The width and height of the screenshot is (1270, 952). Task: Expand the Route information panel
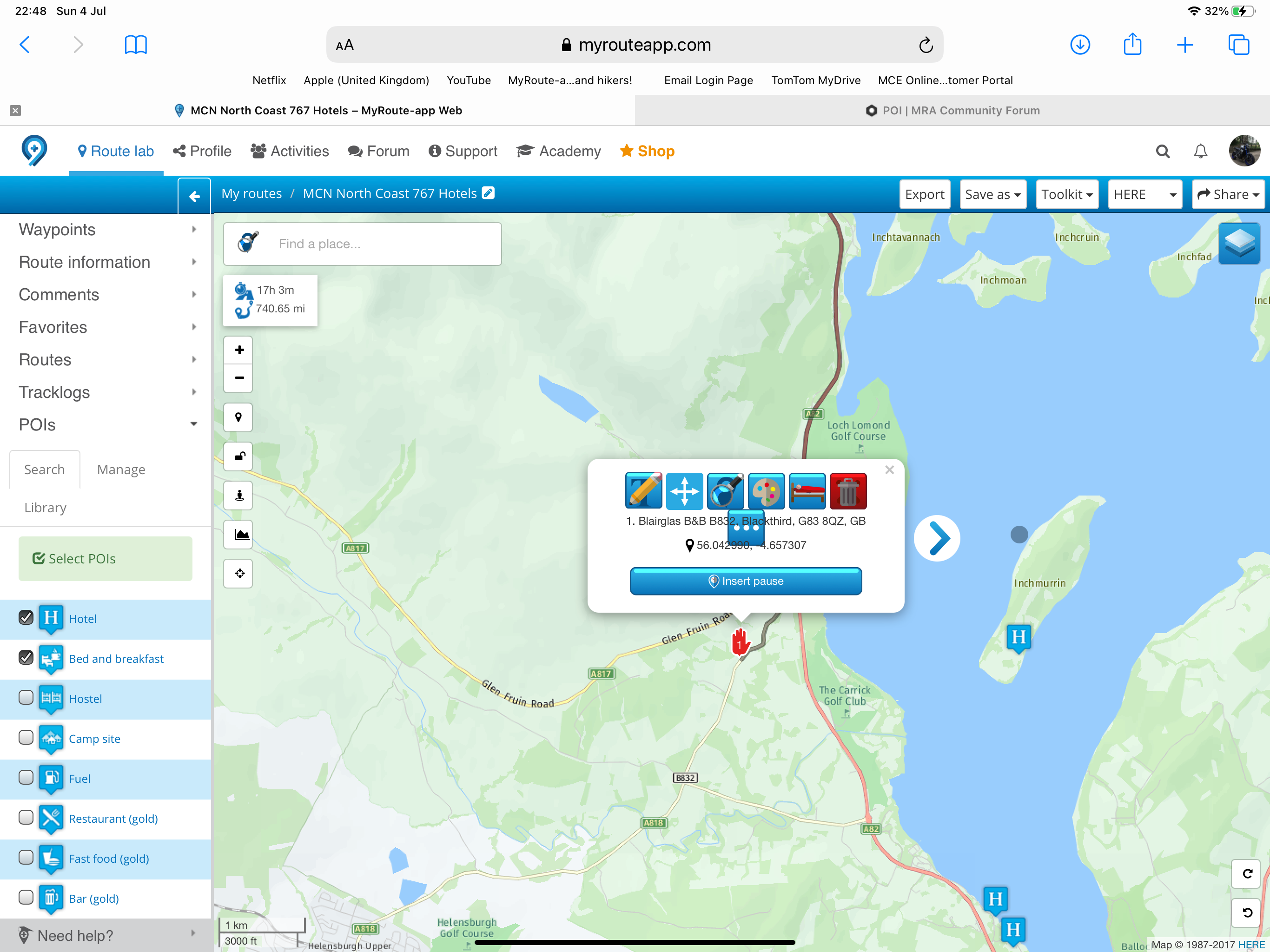click(106, 262)
